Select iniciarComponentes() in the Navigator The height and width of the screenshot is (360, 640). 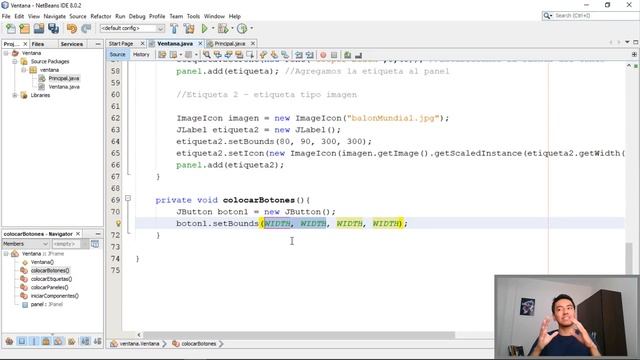[x=55, y=296]
